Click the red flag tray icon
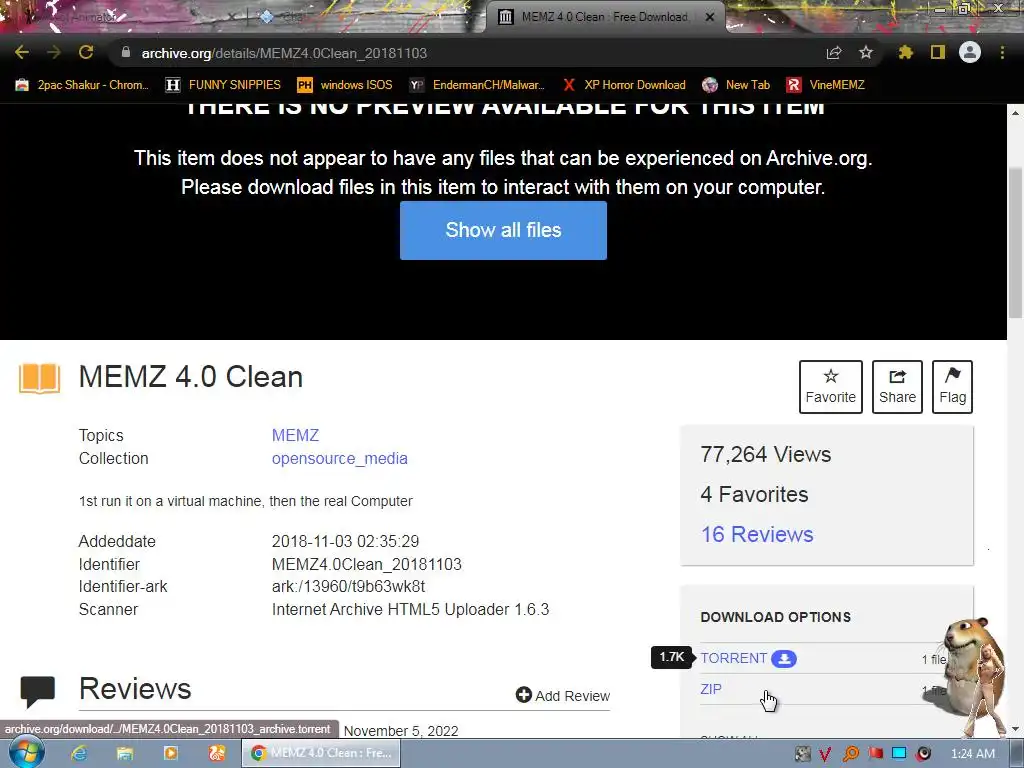Viewport: 1024px width, 768px height. point(875,754)
